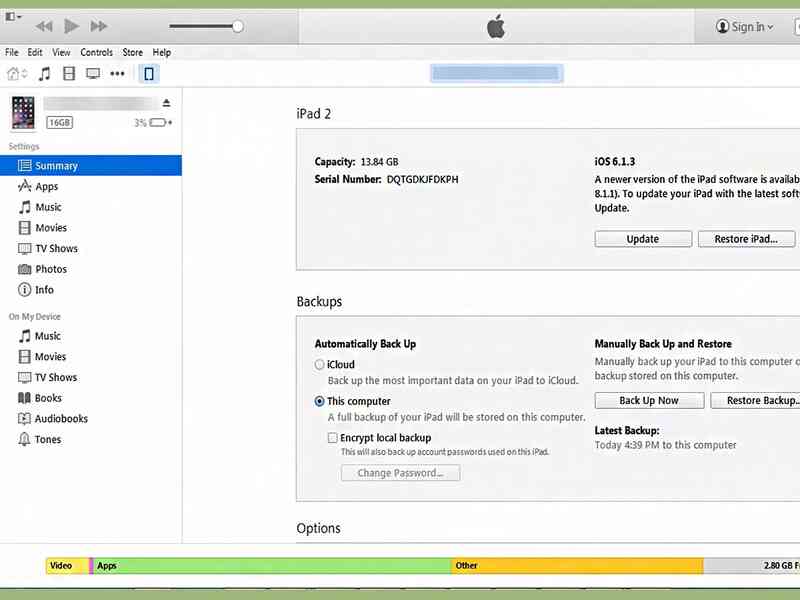This screenshot has height=600, width=800.
Task: Open the File menu
Action: pos(11,53)
